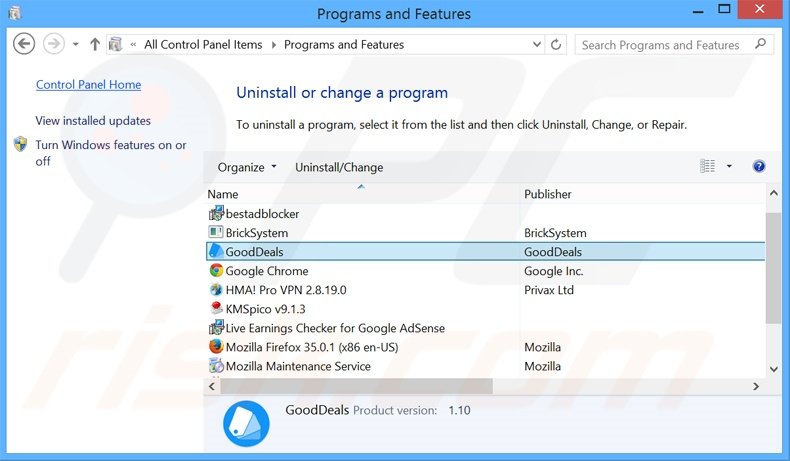
Task: Click the horizontal scrollbar thumb
Action: coord(356,386)
